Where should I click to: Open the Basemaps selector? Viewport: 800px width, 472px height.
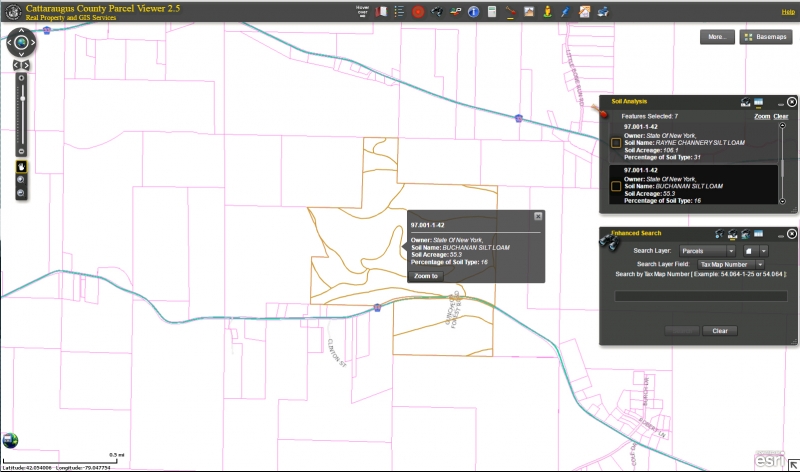tap(765, 37)
